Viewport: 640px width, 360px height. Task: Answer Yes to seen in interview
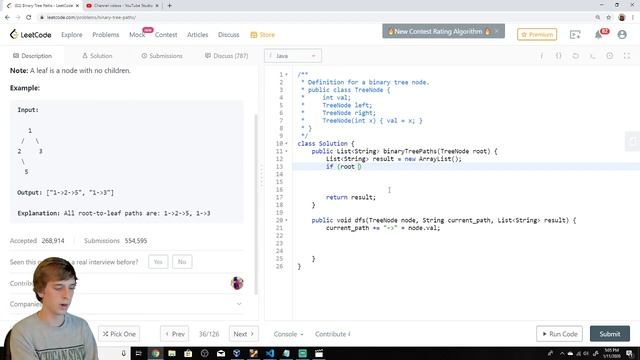(x=158, y=262)
